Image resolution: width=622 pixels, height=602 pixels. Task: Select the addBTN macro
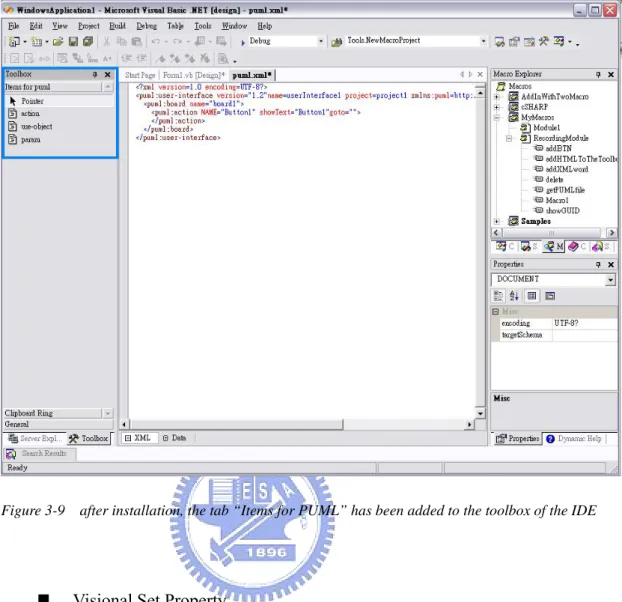pyautogui.click(x=559, y=149)
